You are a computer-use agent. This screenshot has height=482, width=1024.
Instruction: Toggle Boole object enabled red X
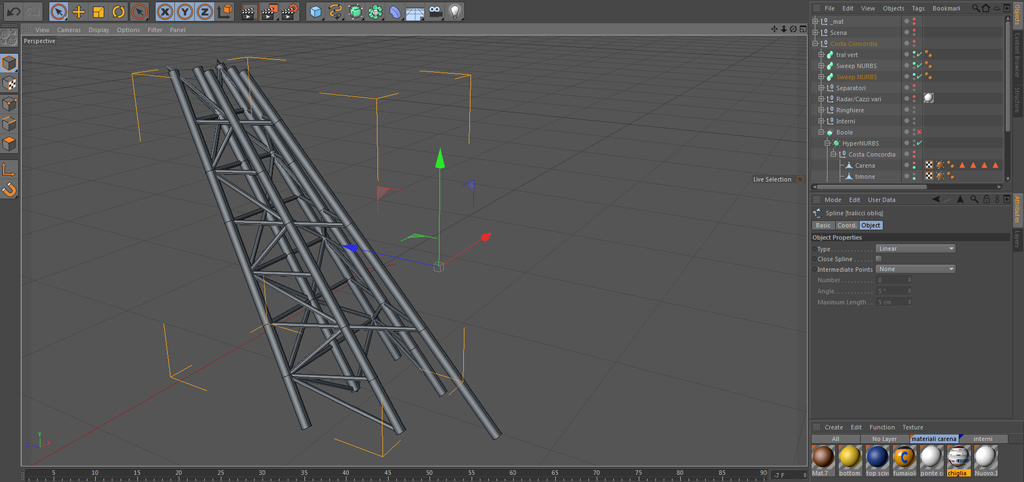click(x=919, y=132)
